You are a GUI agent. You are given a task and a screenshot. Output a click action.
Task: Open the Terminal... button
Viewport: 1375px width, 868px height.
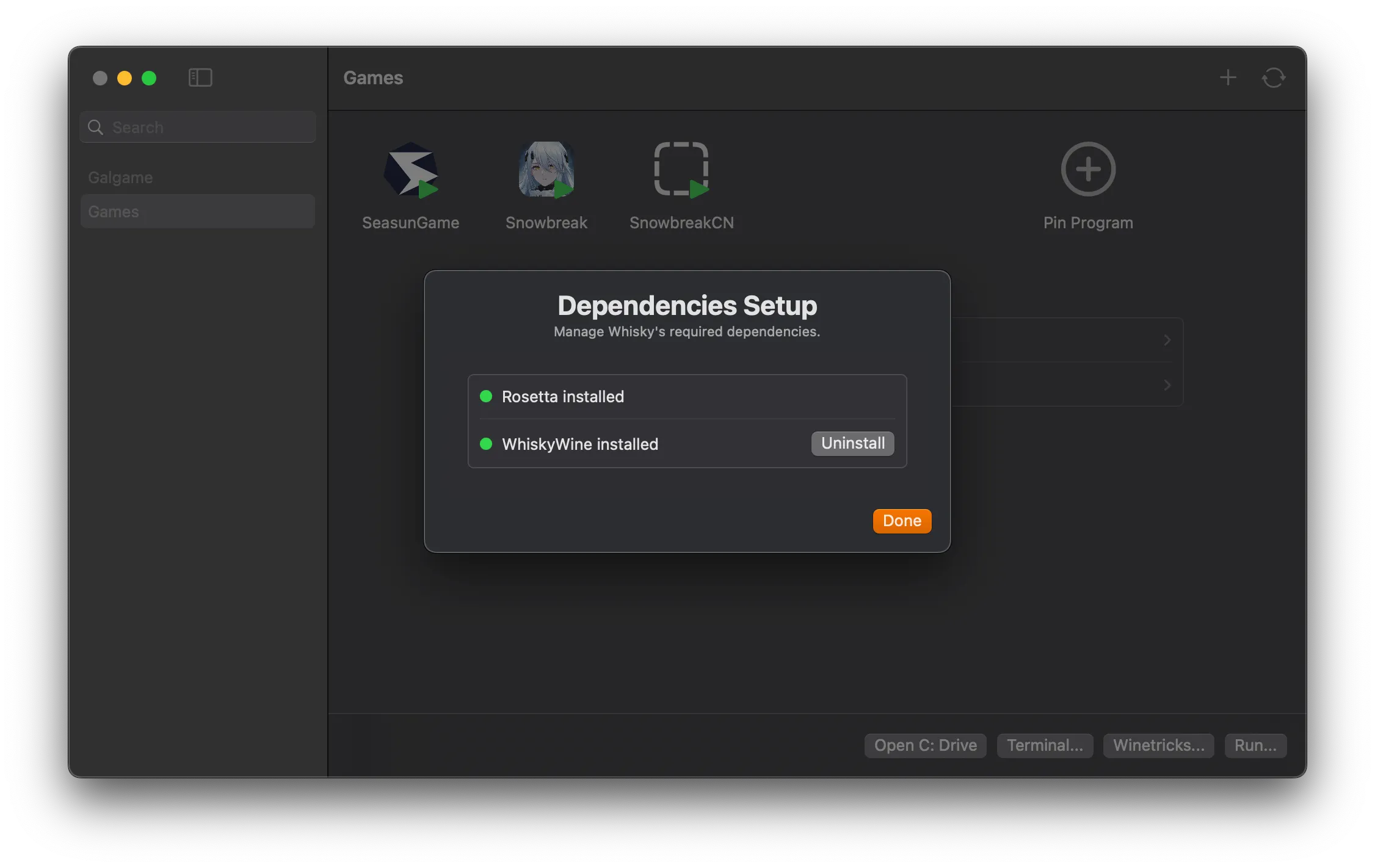(1045, 745)
